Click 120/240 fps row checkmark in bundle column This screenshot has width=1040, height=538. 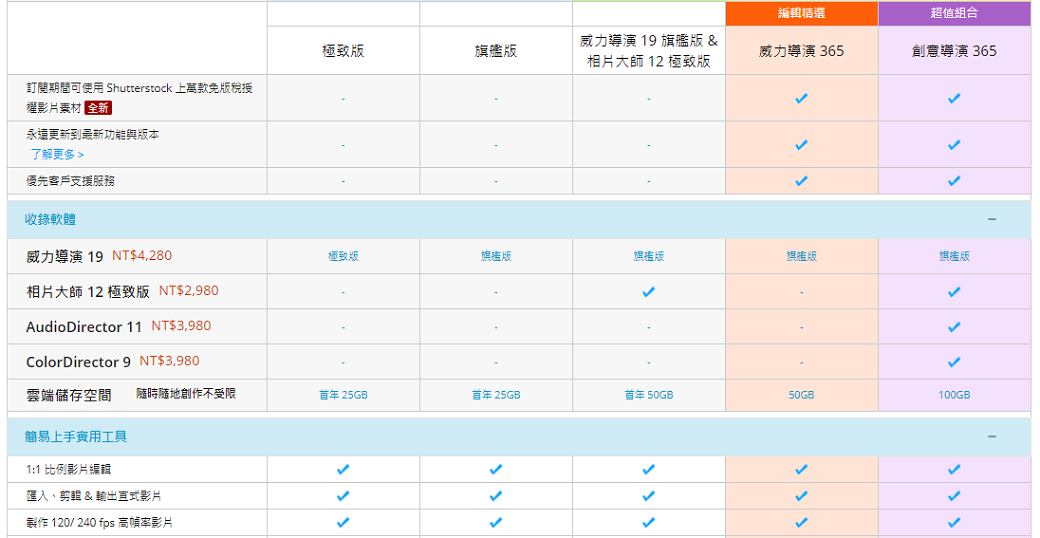(649, 523)
